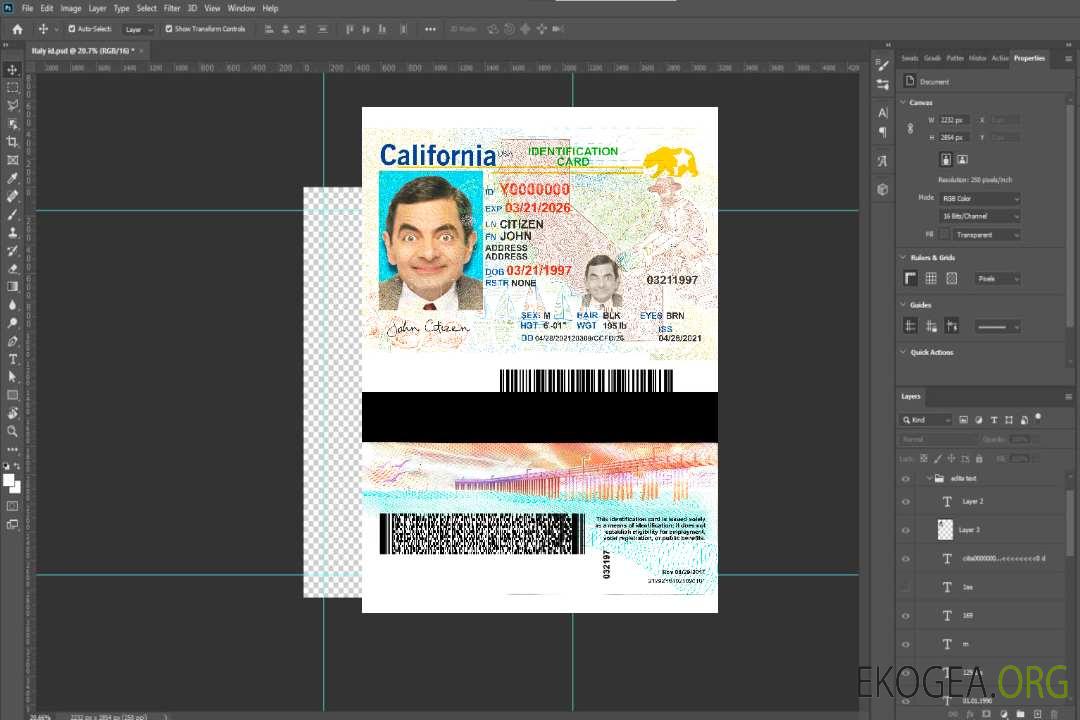
Task: Hide the 'edits text' group
Action: (906, 478)
